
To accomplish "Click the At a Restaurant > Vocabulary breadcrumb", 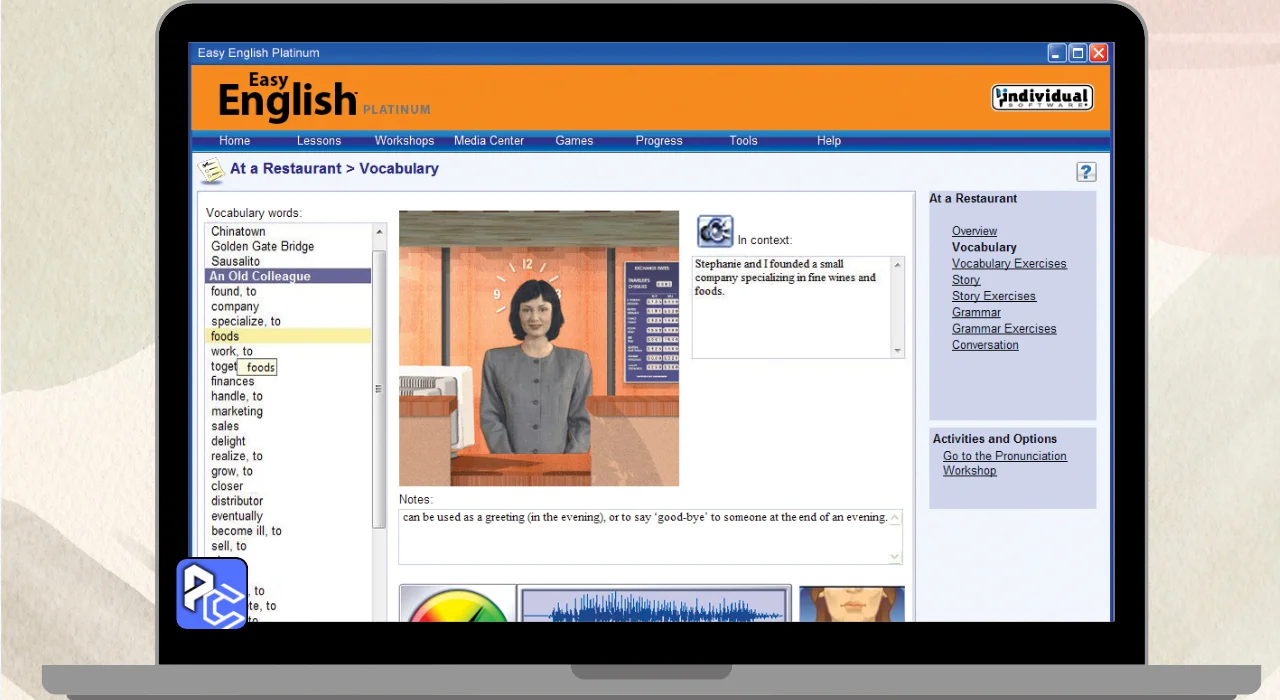I will (x=334, y=169).
